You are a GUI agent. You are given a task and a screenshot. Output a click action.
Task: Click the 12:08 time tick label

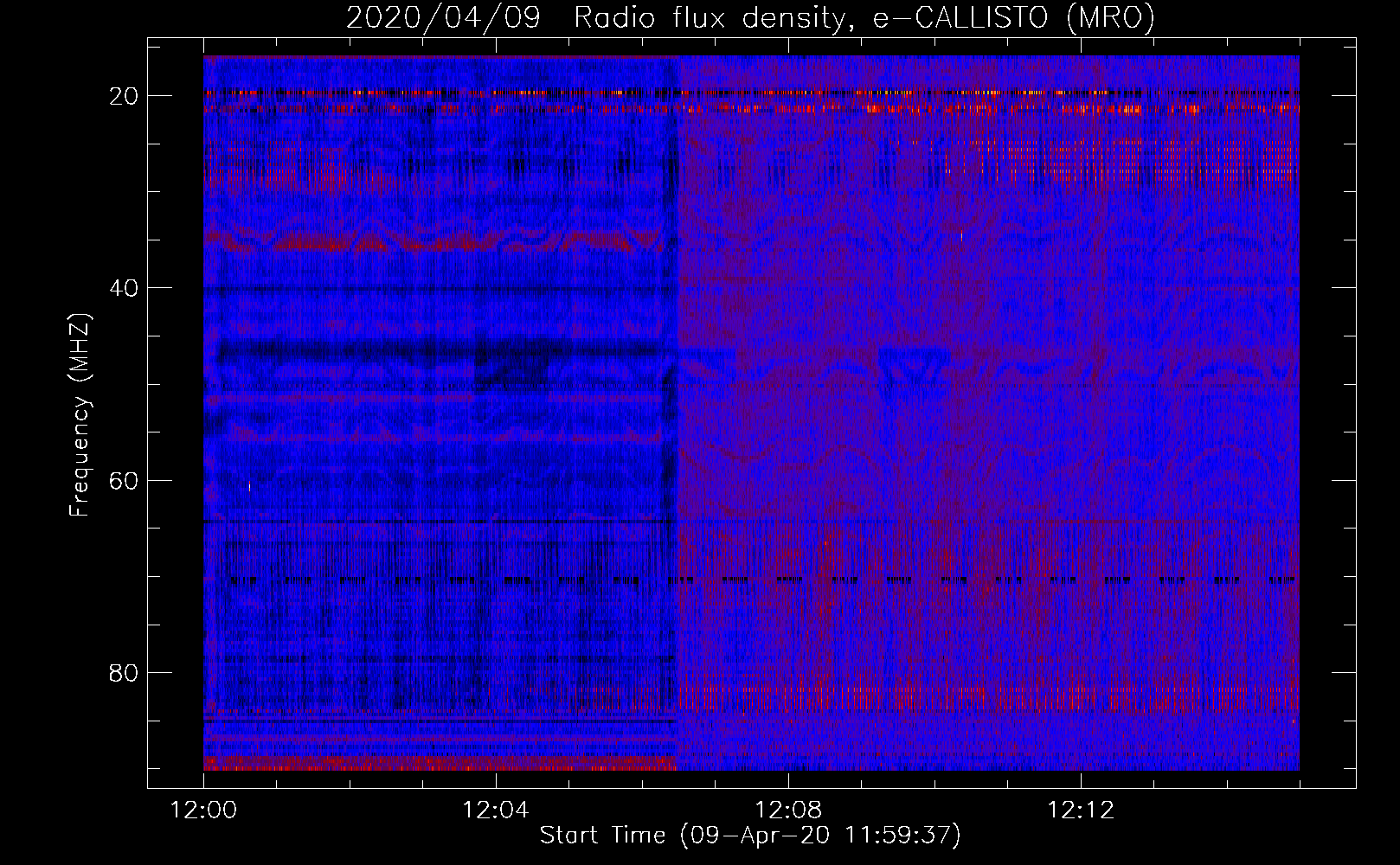click(x=788, y=811)
